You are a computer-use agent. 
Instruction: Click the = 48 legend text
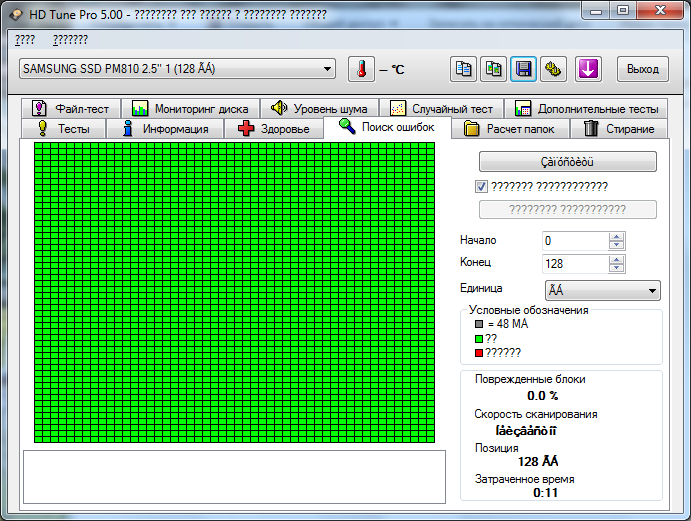508,324
